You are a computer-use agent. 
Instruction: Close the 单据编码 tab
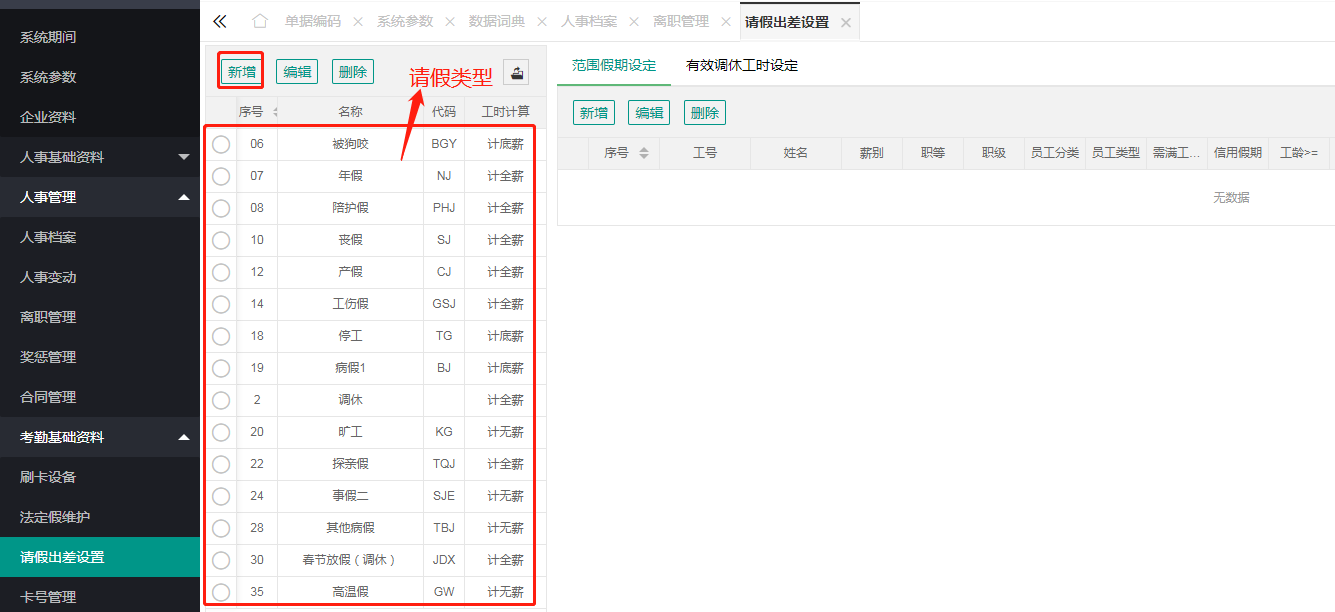click(358, 22)
